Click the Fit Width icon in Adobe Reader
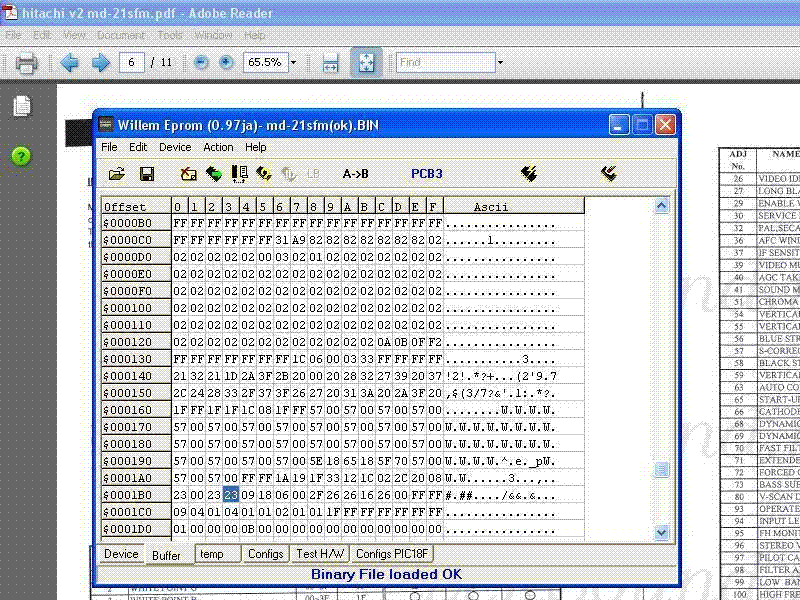 click(330, 63)
